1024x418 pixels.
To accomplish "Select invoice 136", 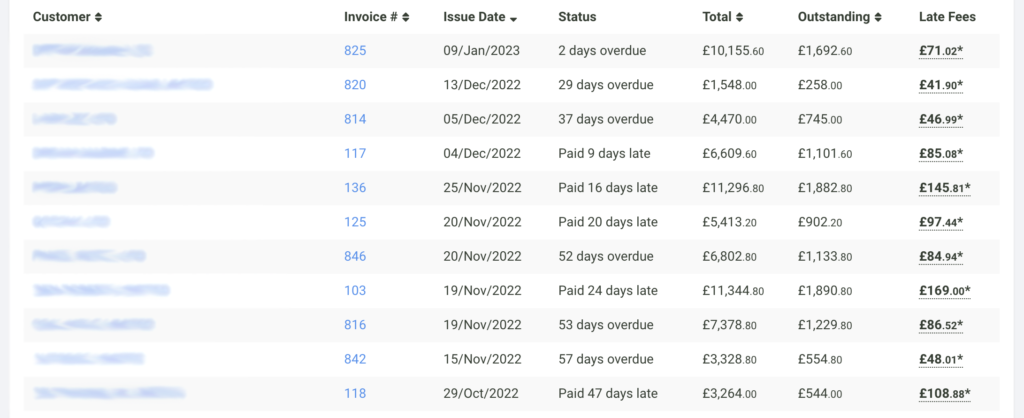I will pyautogui.click(x=355, y=187).
